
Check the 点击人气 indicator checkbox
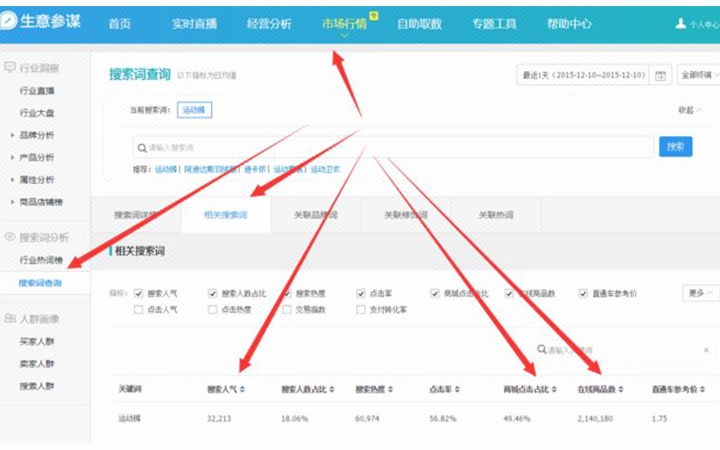(138, 310)
